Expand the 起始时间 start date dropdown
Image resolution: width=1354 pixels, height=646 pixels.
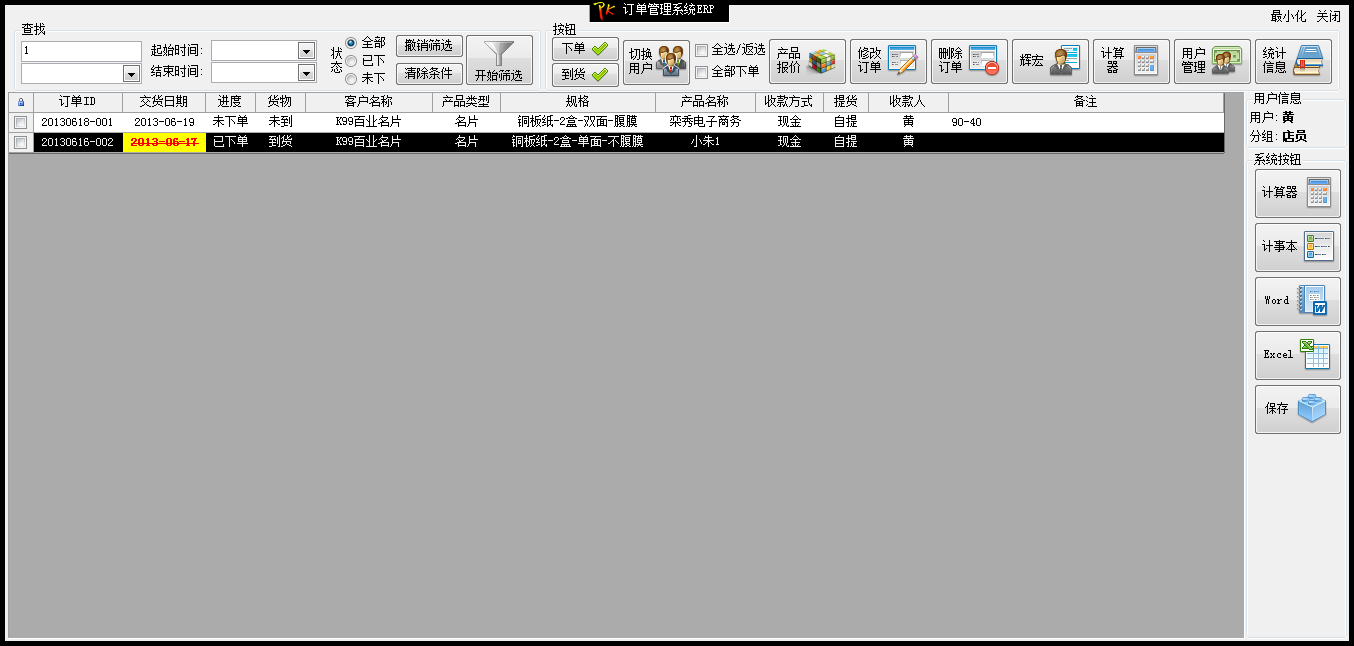[x=306, y=51]
